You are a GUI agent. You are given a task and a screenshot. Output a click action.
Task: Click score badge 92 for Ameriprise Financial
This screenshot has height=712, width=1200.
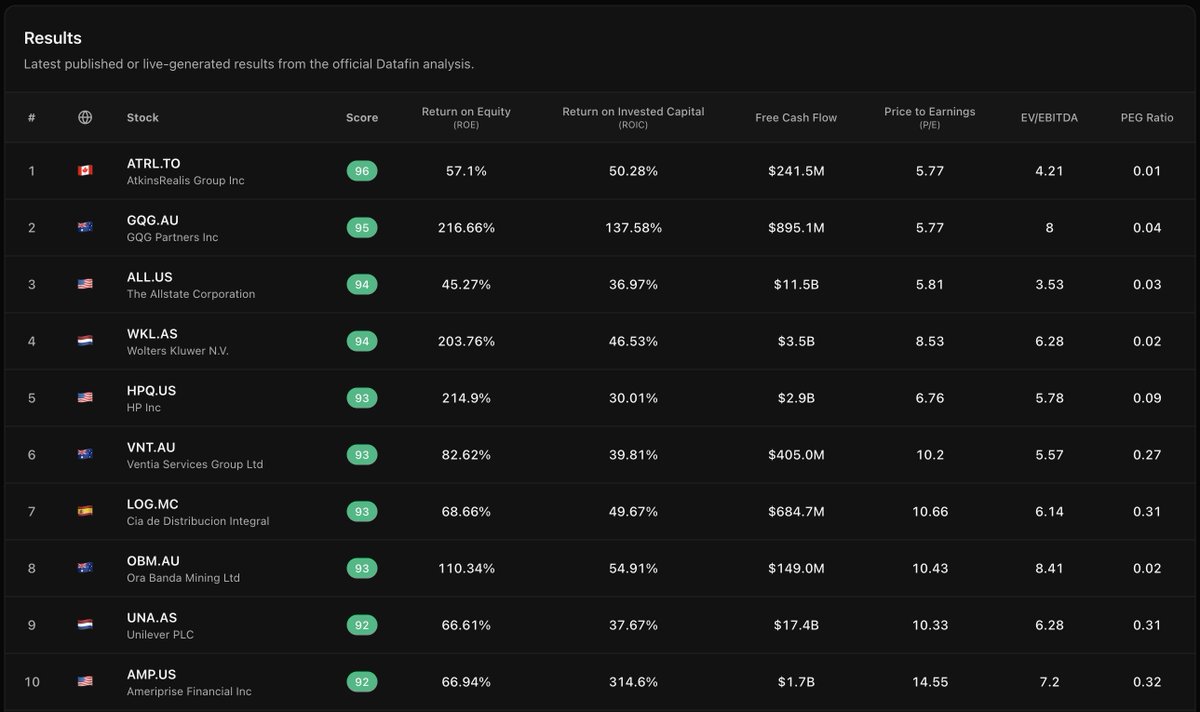[x=362, y=682]
